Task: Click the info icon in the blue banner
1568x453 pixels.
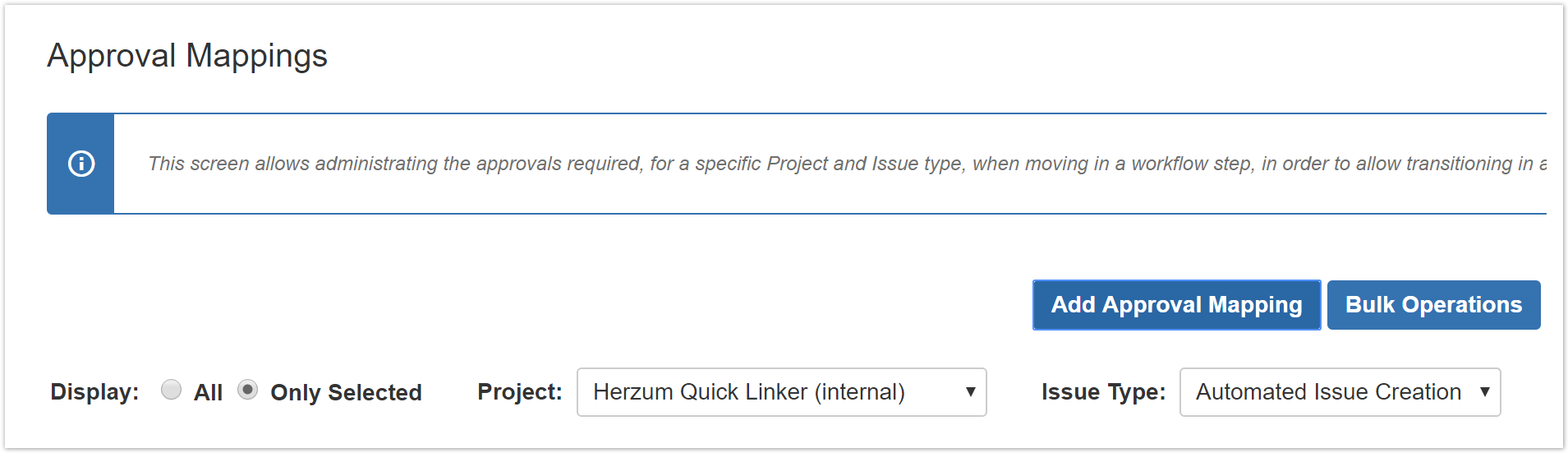Action: point(80,164)
